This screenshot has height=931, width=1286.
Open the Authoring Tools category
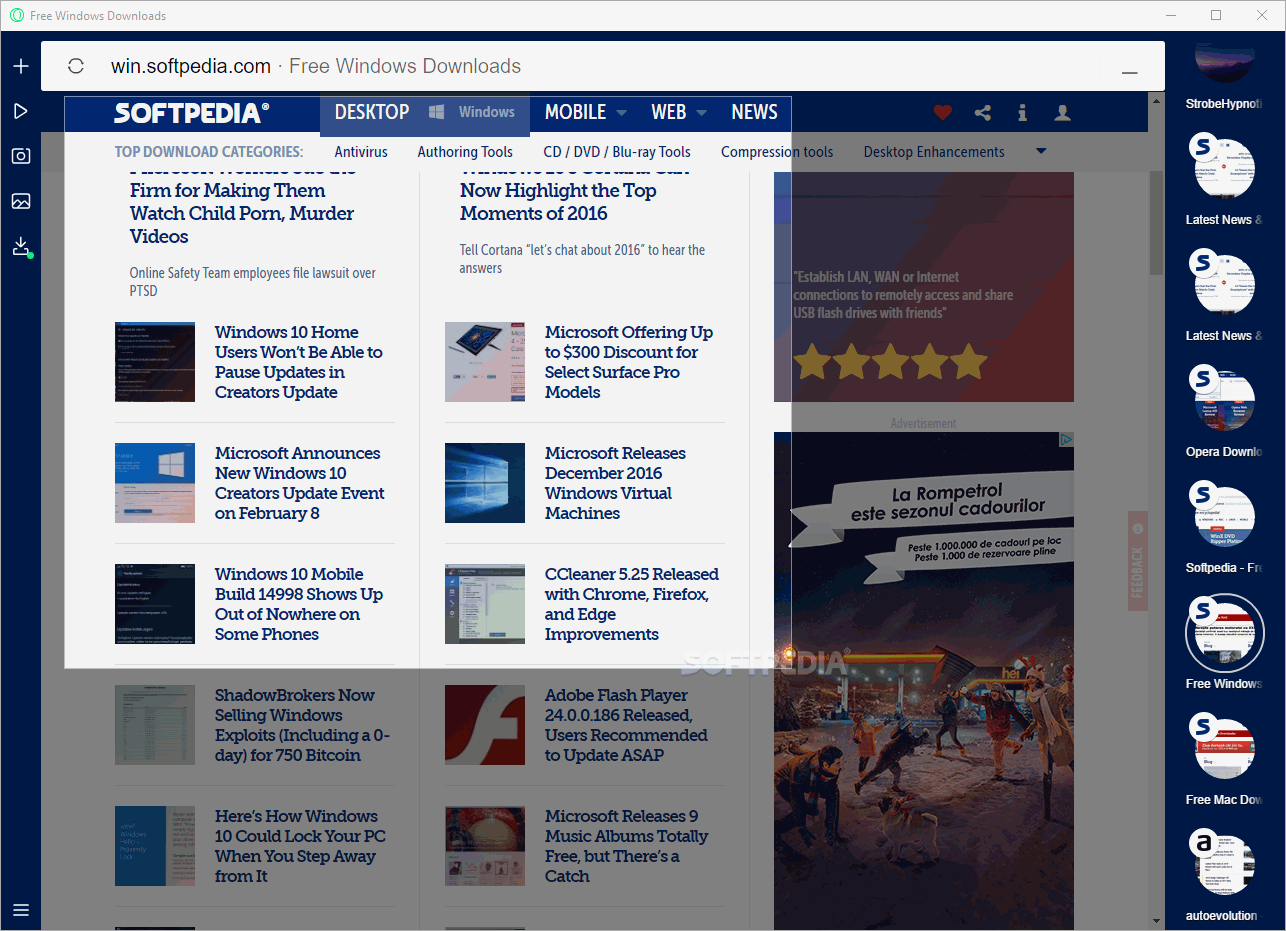point(465,152)
